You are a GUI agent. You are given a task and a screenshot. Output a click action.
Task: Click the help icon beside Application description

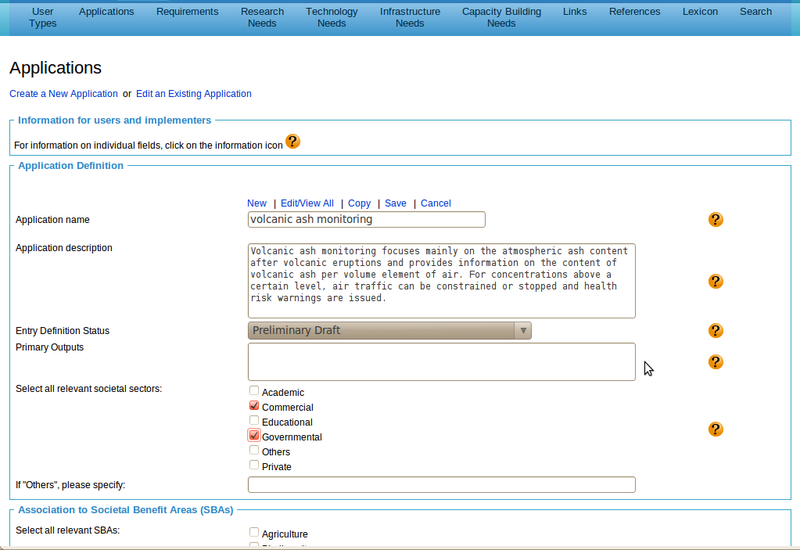pos(715,282)
